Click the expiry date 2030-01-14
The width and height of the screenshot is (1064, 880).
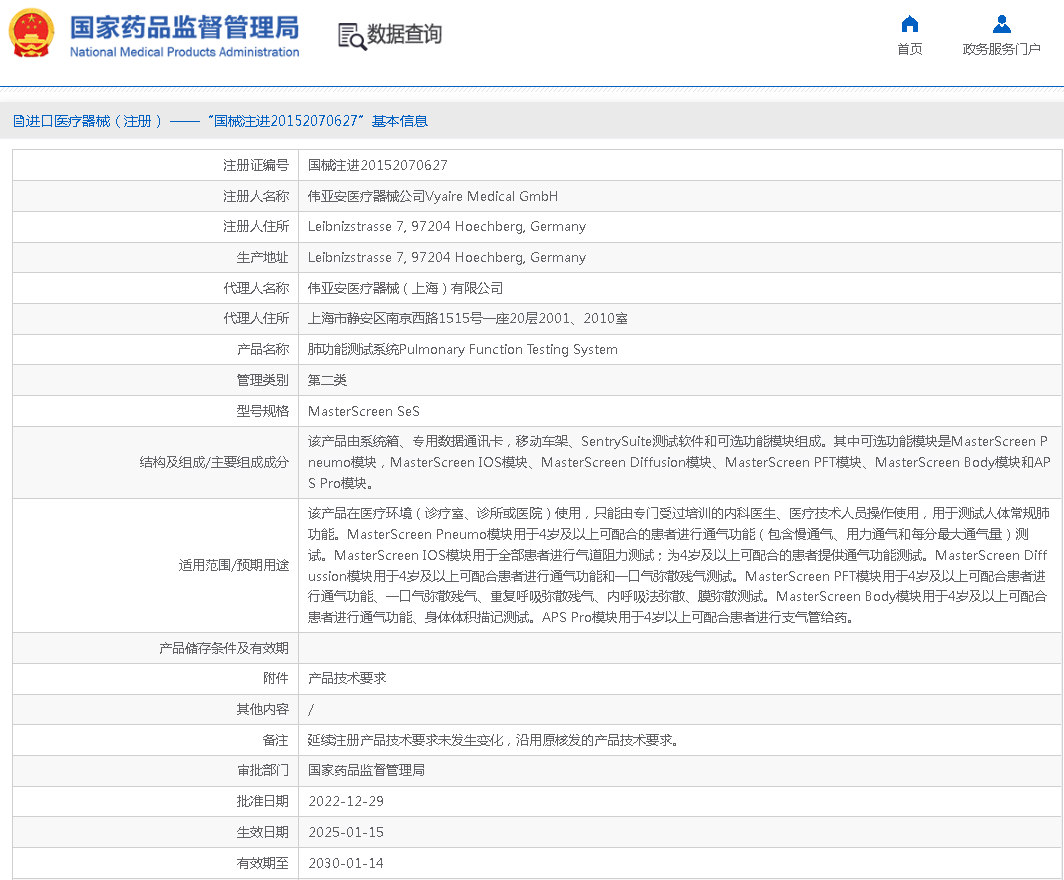345,863
